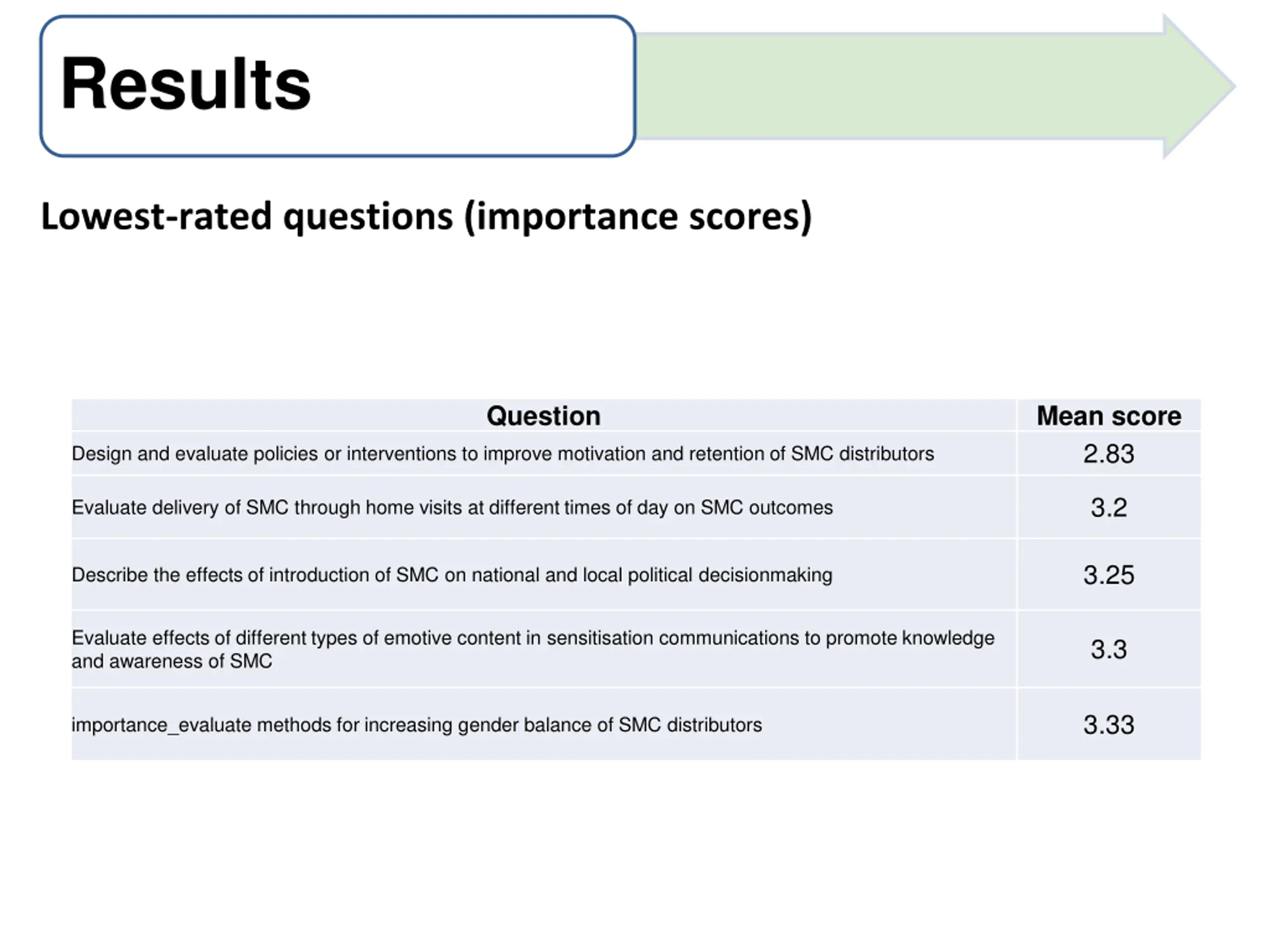Click the Results title box

338,86
